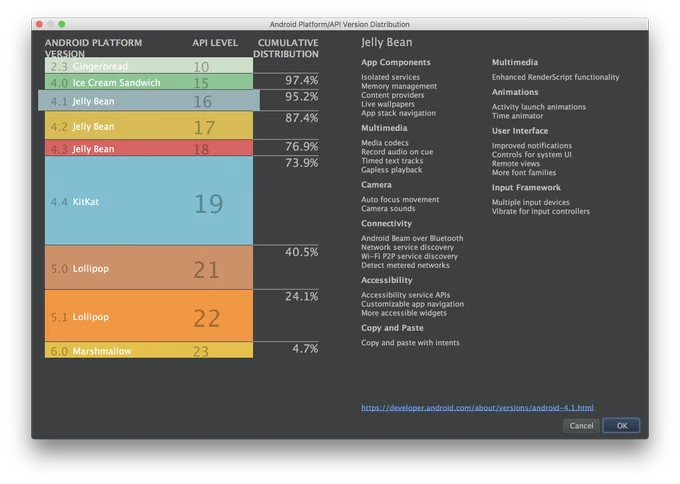Click the Record audio on cue text
This screenshot has width=680, height=484.
point(397,152)
